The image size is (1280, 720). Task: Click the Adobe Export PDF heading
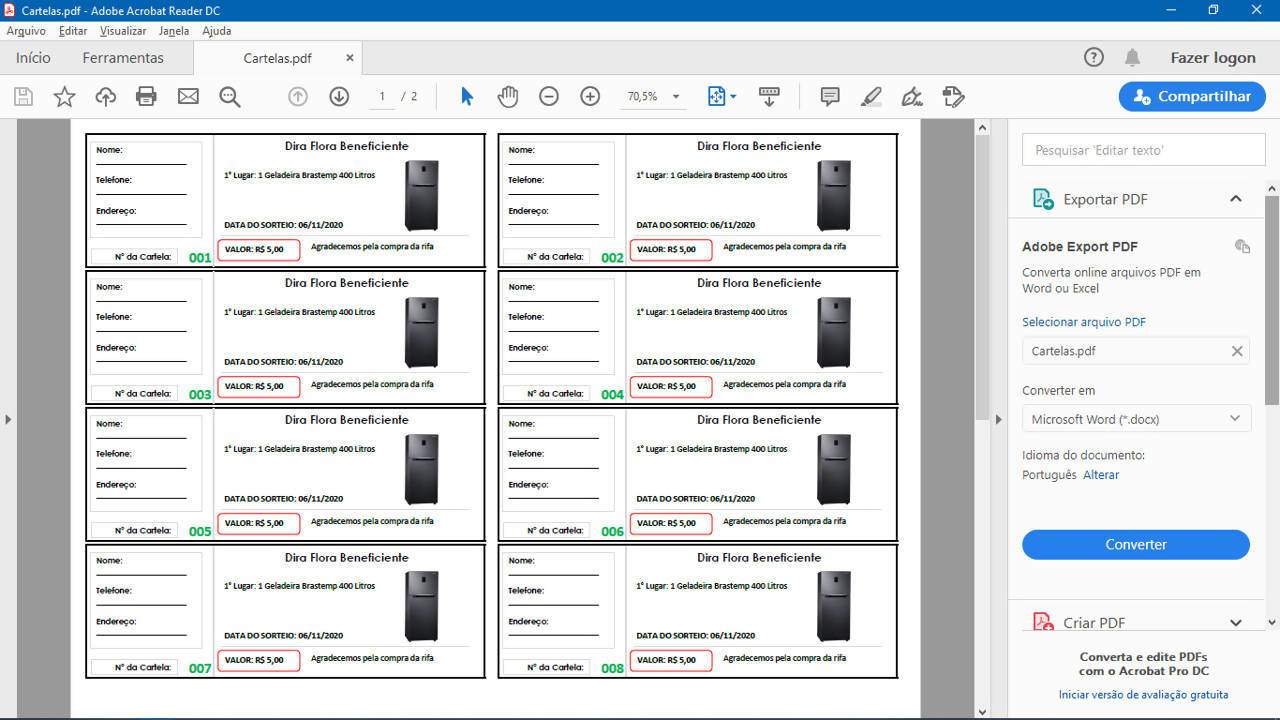(x=1080, y=247)
